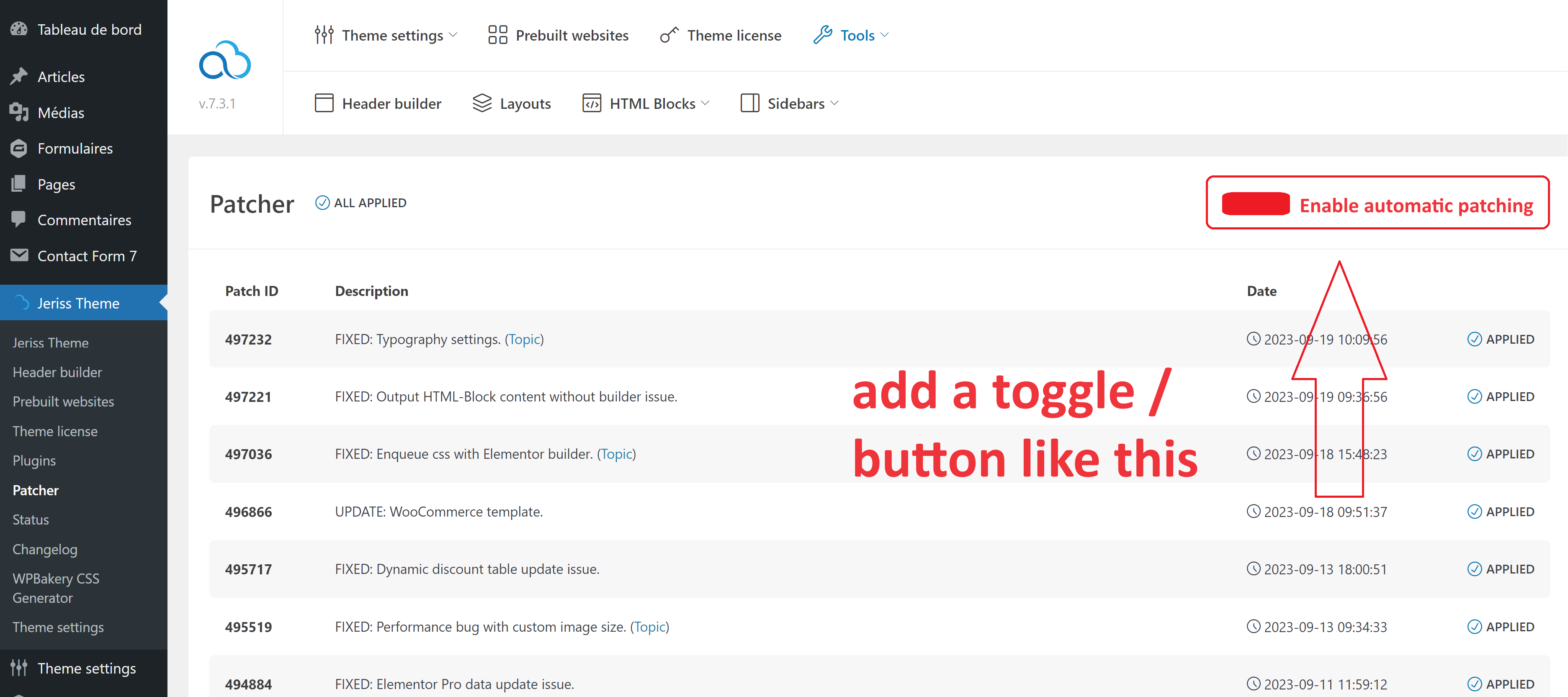Click the applied check icon for patch 497221
This screenshot has width=1568, height=697.
pos(1474,397)
